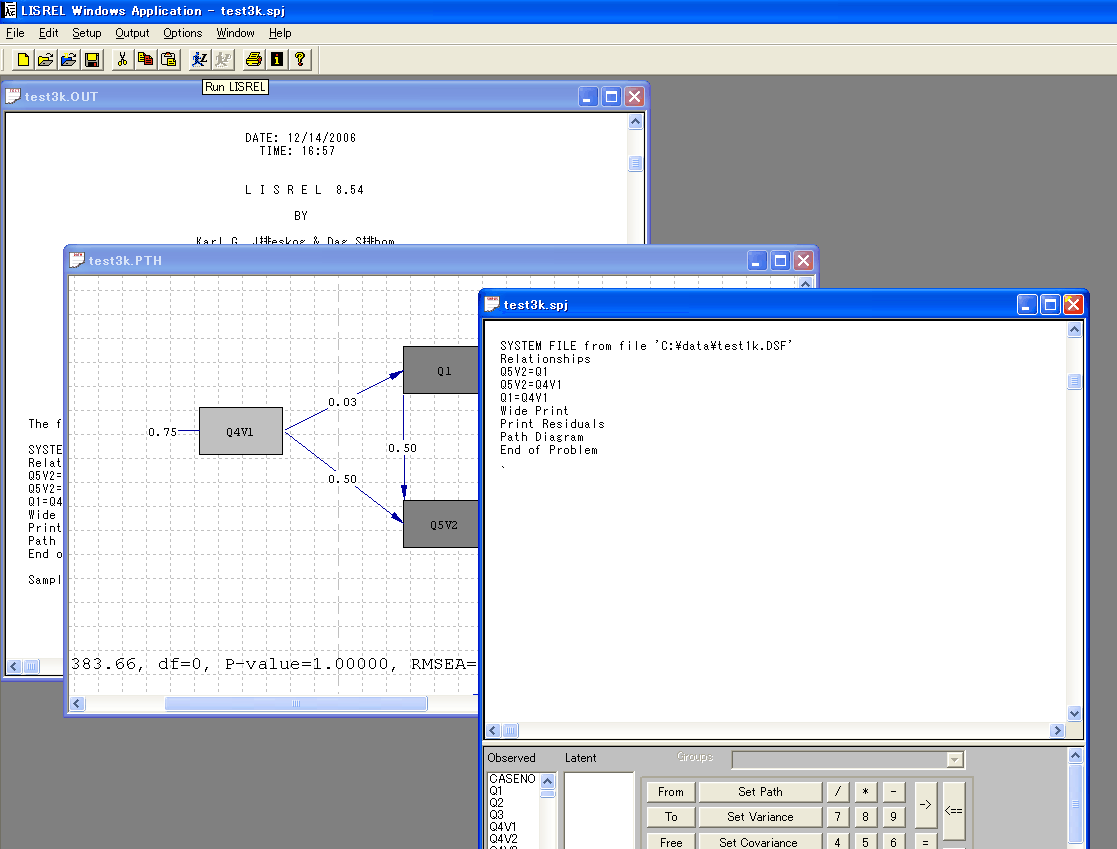The image size is (1117, 849).
Task: Click the document icon in test3k.spj title bar
Action: pyautogui.click(x=492, y=304)
